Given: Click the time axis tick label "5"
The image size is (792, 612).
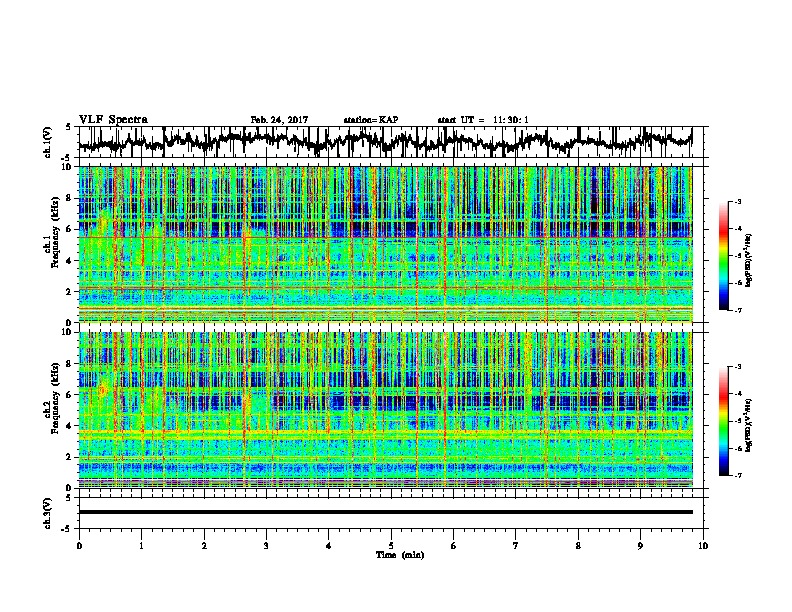Looking at the screenshot, I should (x=391, y=546).
